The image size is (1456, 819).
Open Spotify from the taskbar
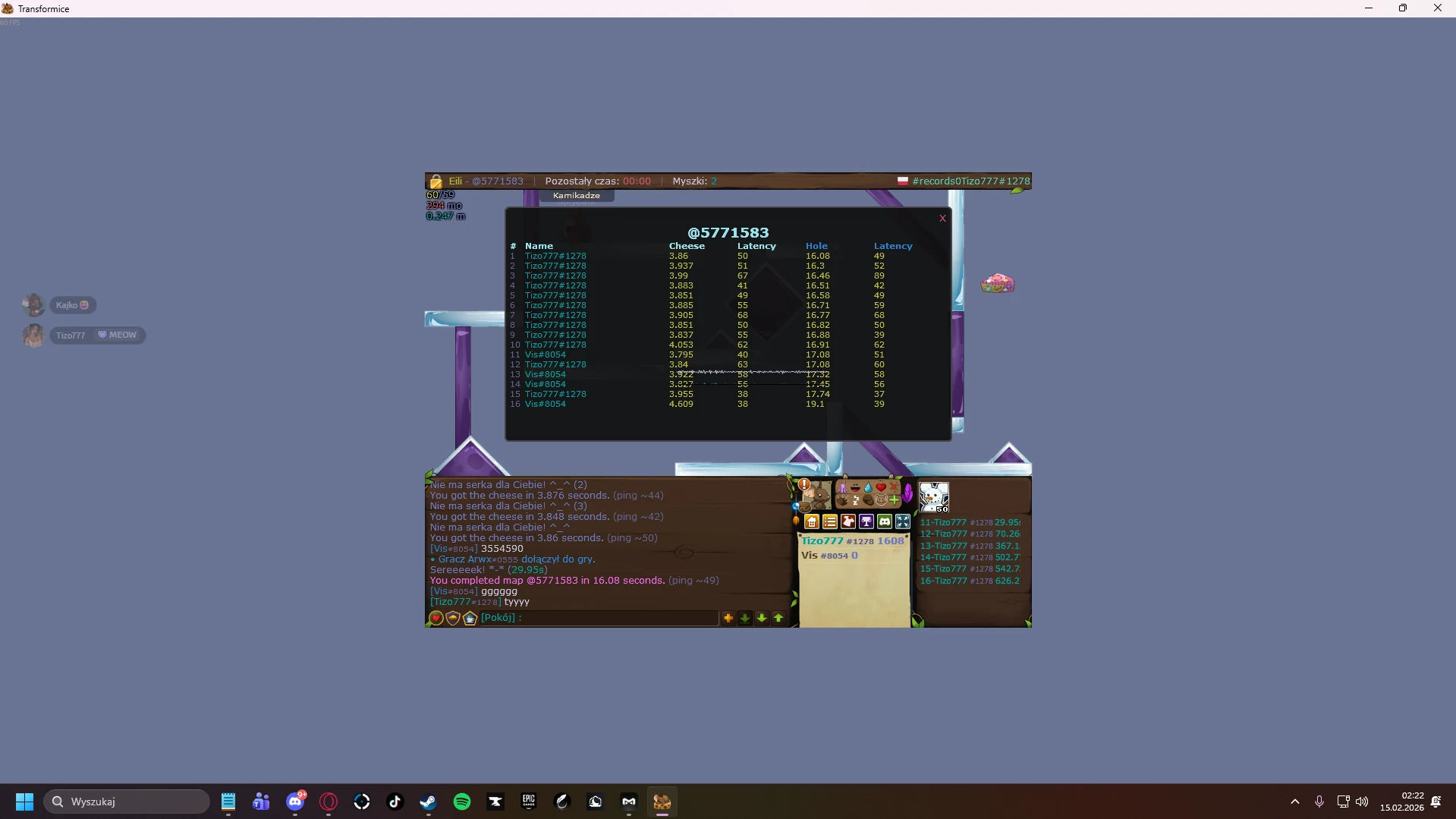pyautogui.click(x=462, y=802)
